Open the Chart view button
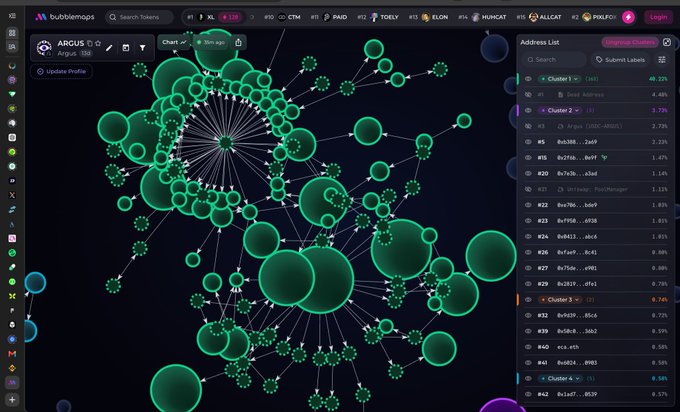 (x=174, y=42)
